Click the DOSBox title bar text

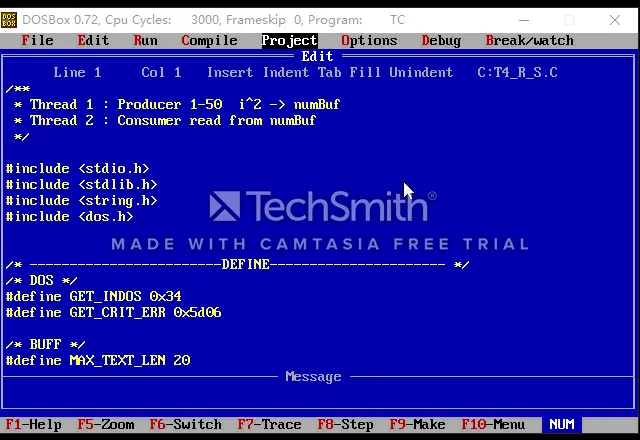pos(213,20)
